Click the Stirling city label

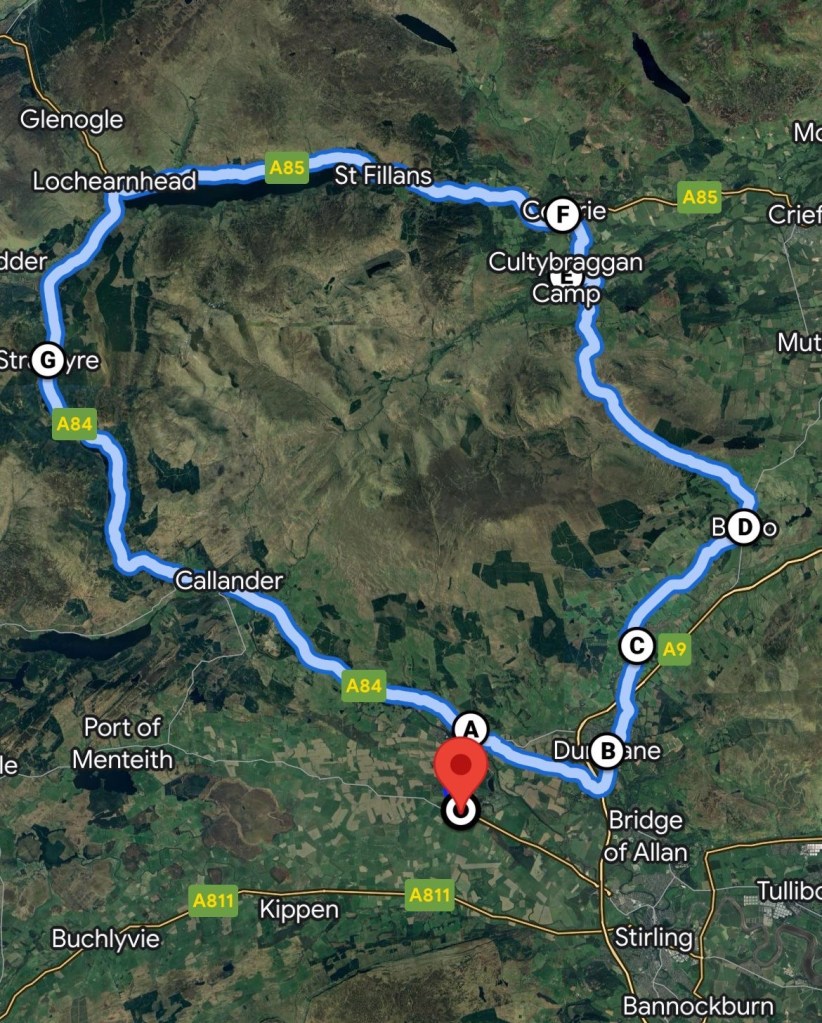654,938
